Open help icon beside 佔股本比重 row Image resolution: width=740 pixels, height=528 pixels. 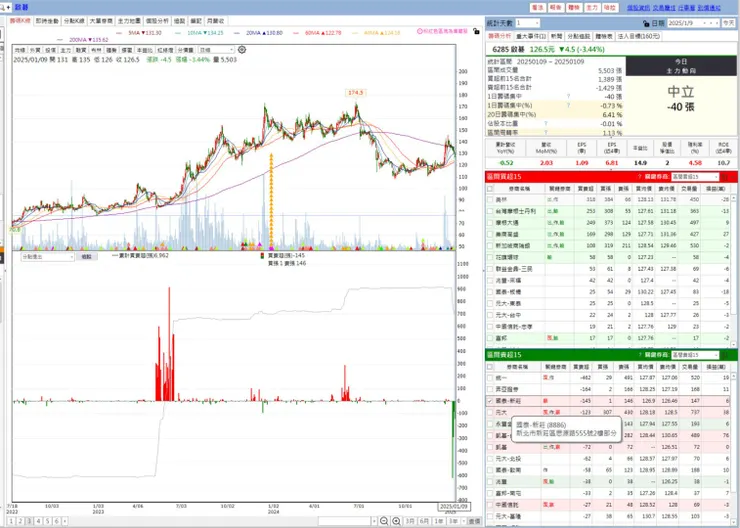coord(546,124)
